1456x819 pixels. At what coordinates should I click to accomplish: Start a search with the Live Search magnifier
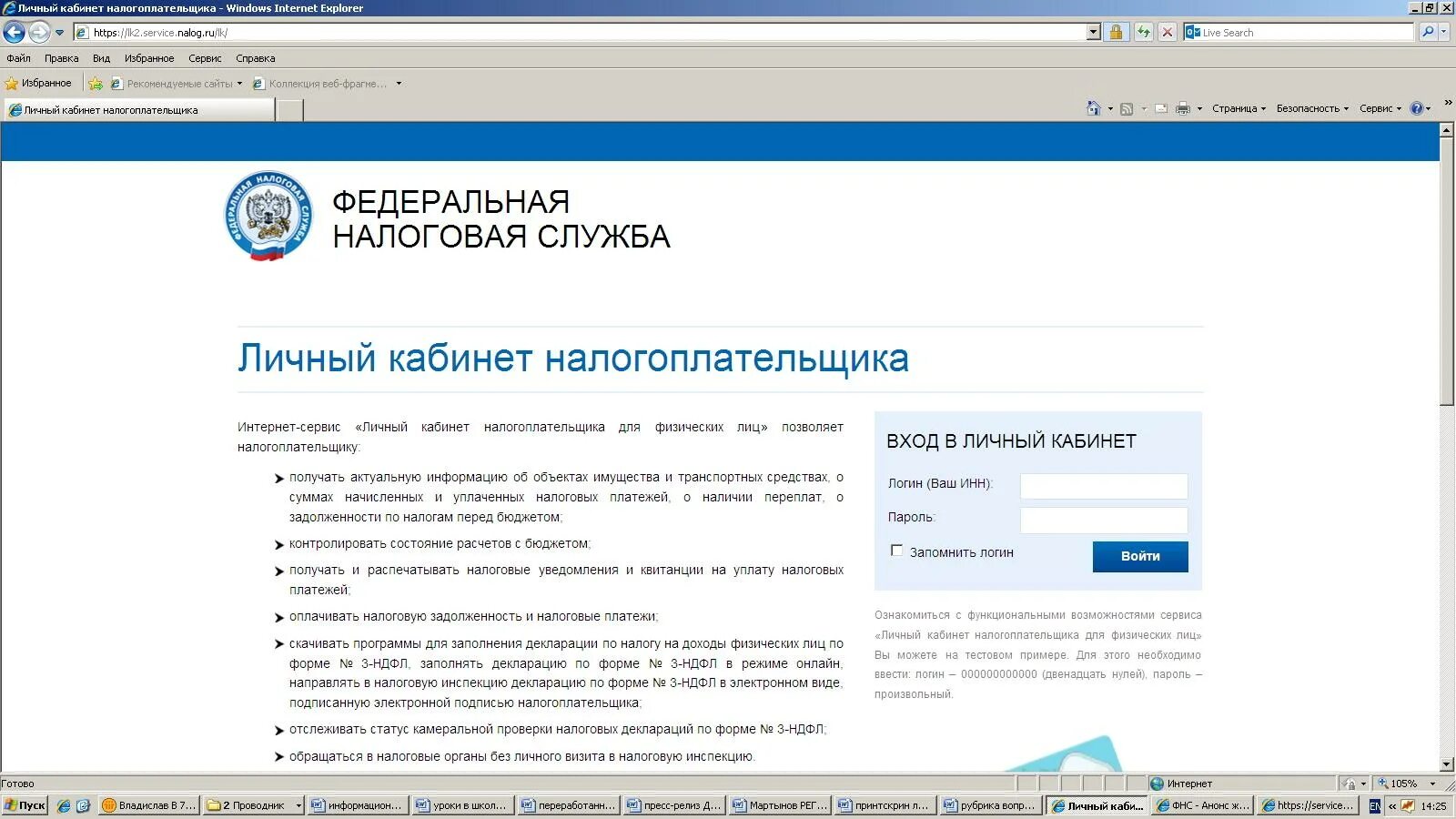pos(1429,32)
